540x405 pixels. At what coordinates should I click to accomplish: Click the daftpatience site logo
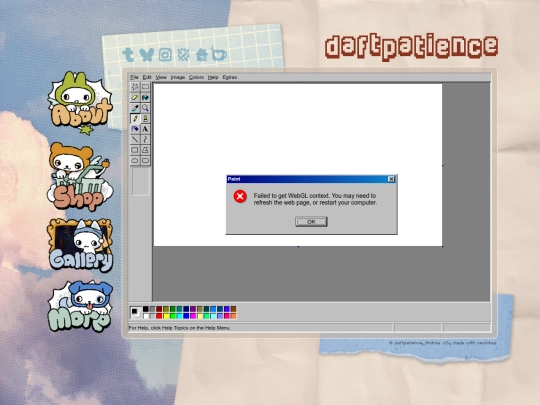click(x=412, y=48)
